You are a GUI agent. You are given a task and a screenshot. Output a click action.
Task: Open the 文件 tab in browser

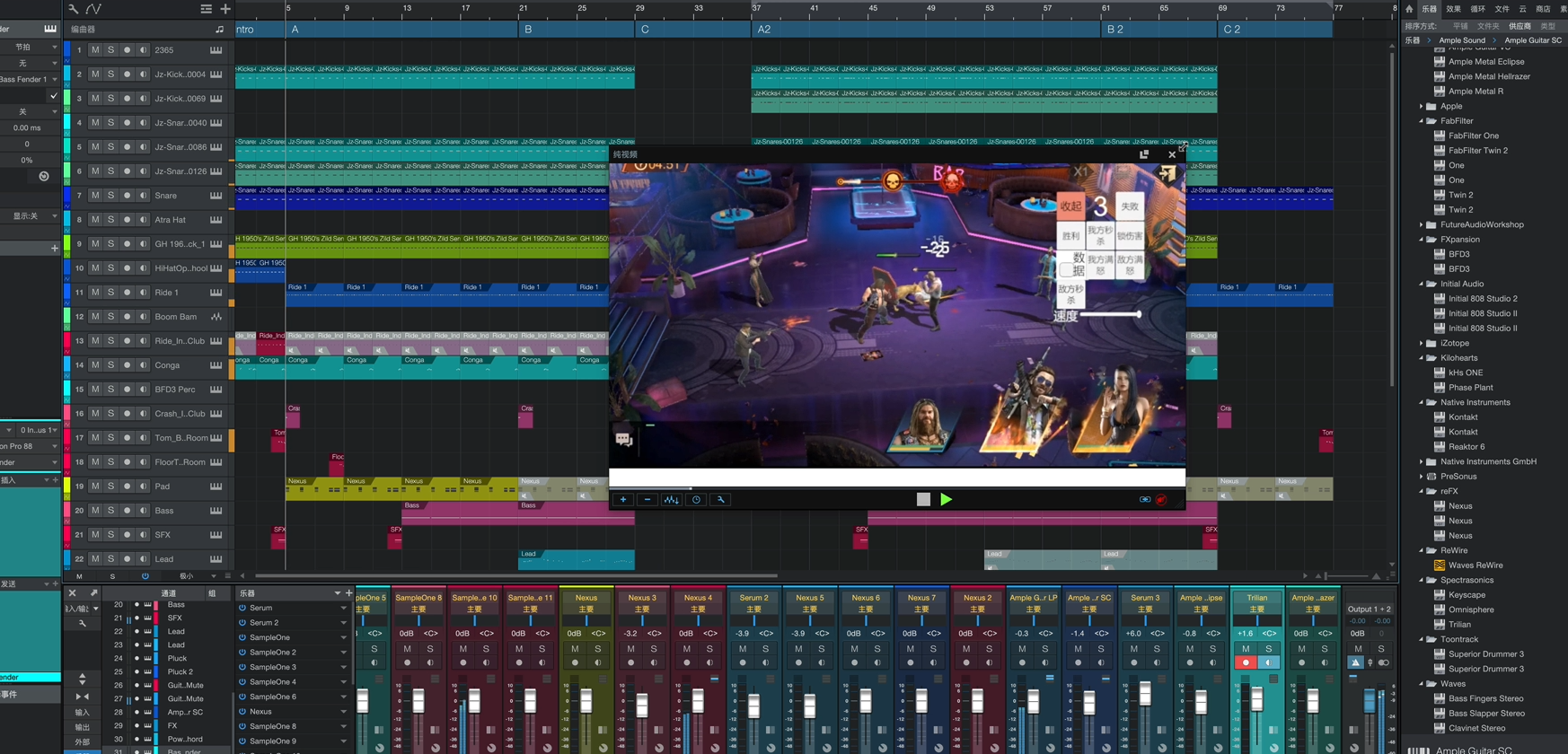(x=1502, y=9)
